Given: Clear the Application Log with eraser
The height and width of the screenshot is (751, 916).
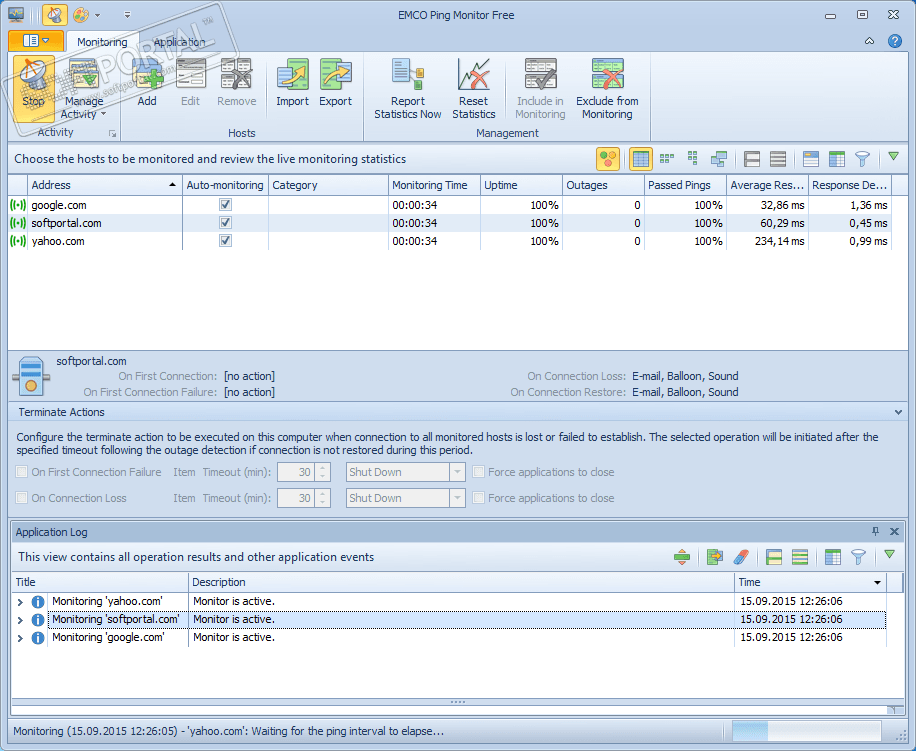Looking at the screenshot, I should [x=740, y=557].
